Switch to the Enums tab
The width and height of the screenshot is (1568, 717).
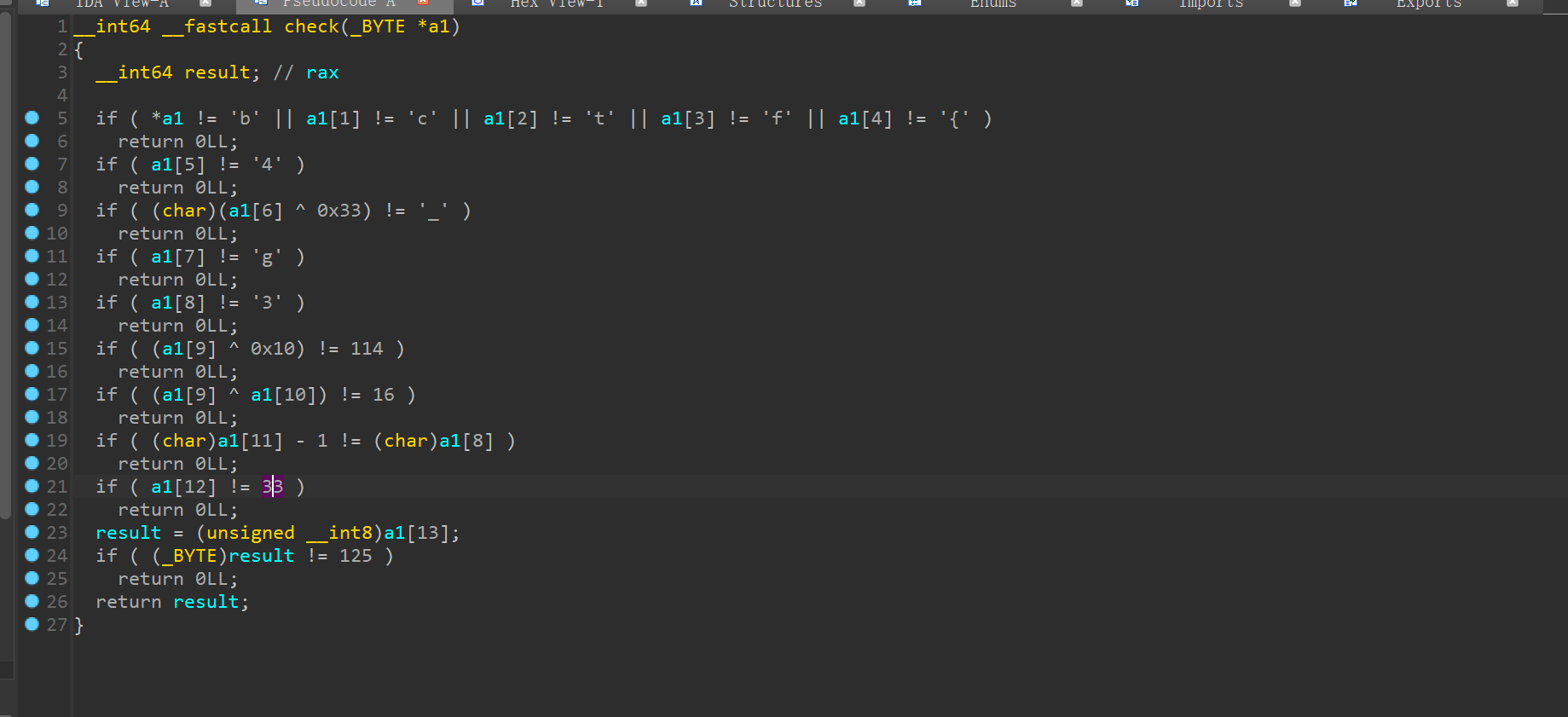(x=992, y=4)
